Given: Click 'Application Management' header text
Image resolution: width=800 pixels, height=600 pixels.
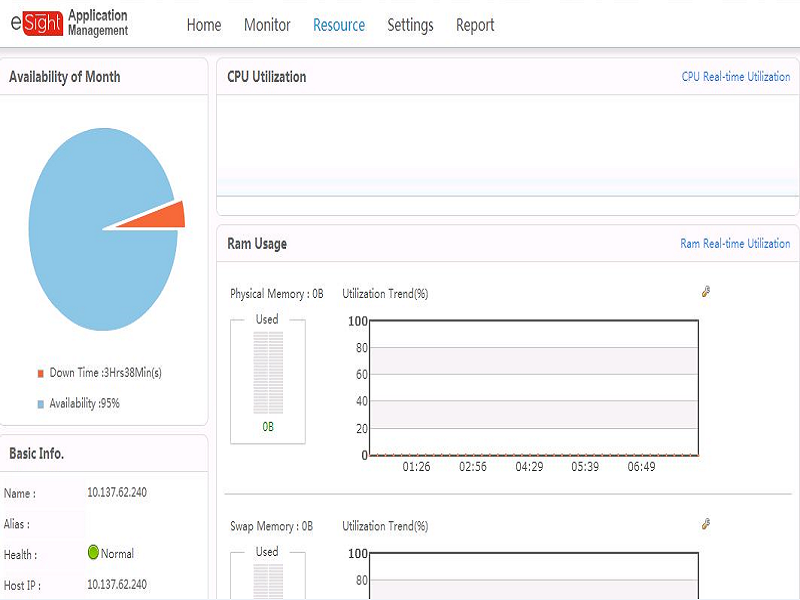Looking at the screenshot, I should click(98, 23).
